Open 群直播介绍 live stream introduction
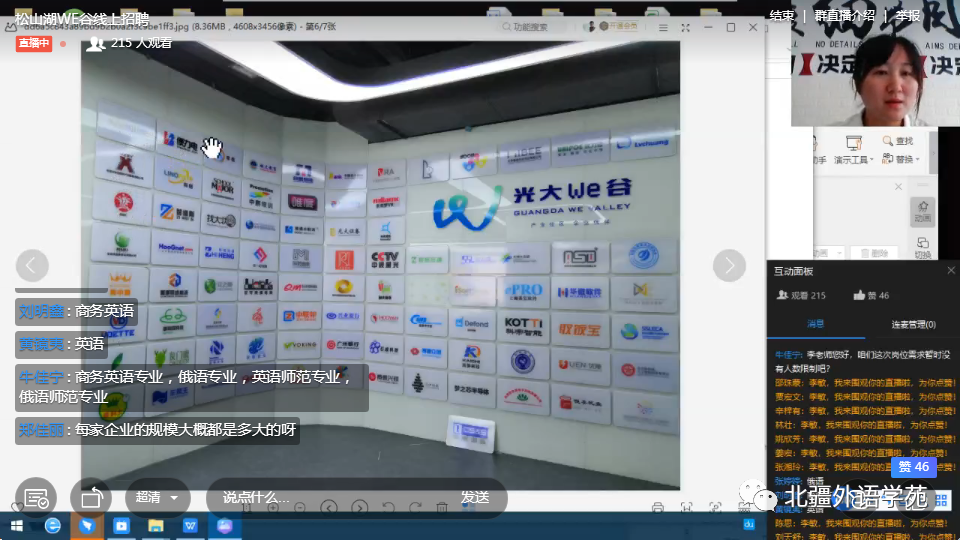 point(845,15)
